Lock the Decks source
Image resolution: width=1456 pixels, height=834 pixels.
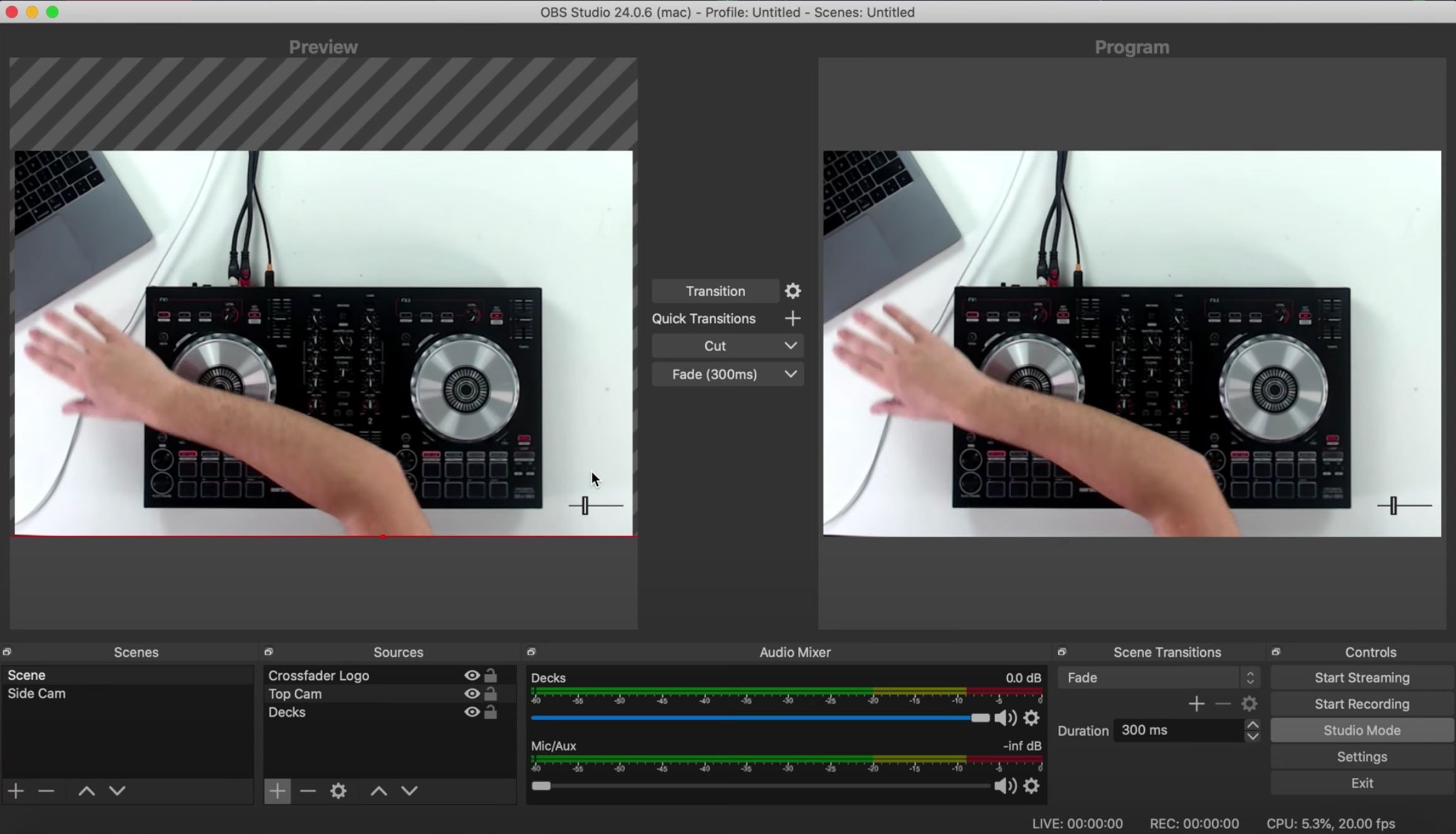click(491, 712)
